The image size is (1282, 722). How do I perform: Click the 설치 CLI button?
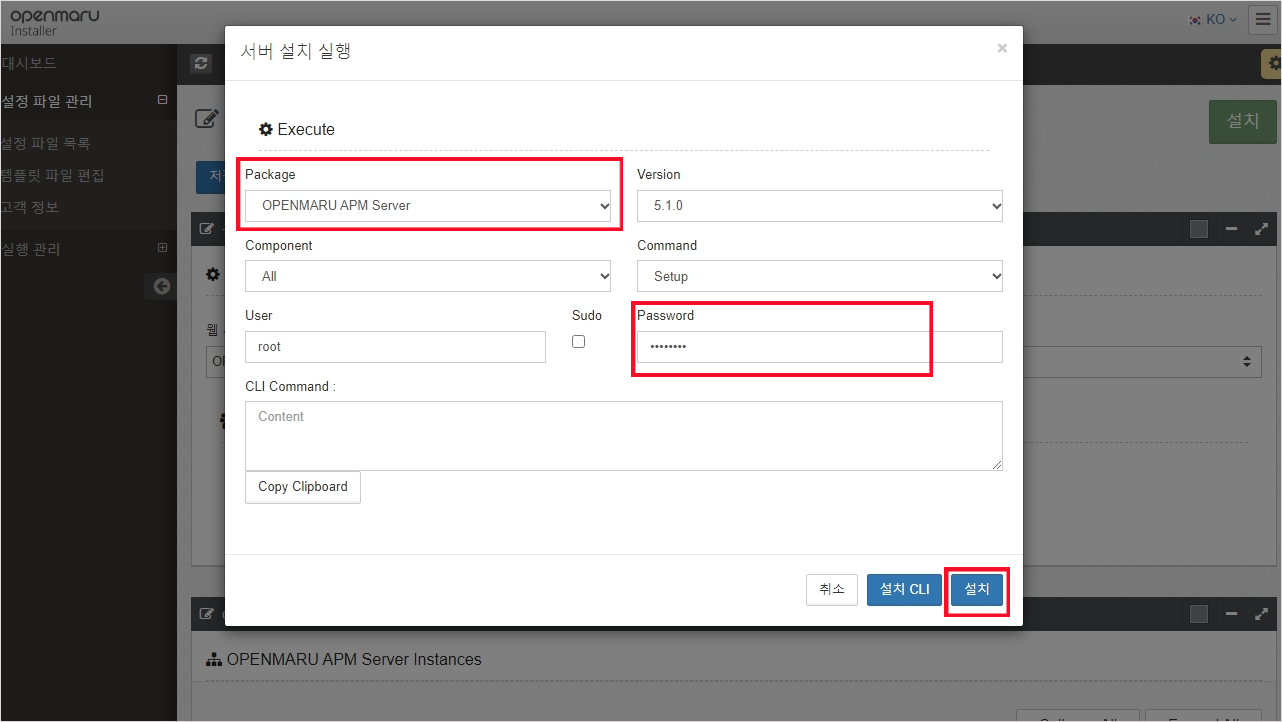click(904, 590)
